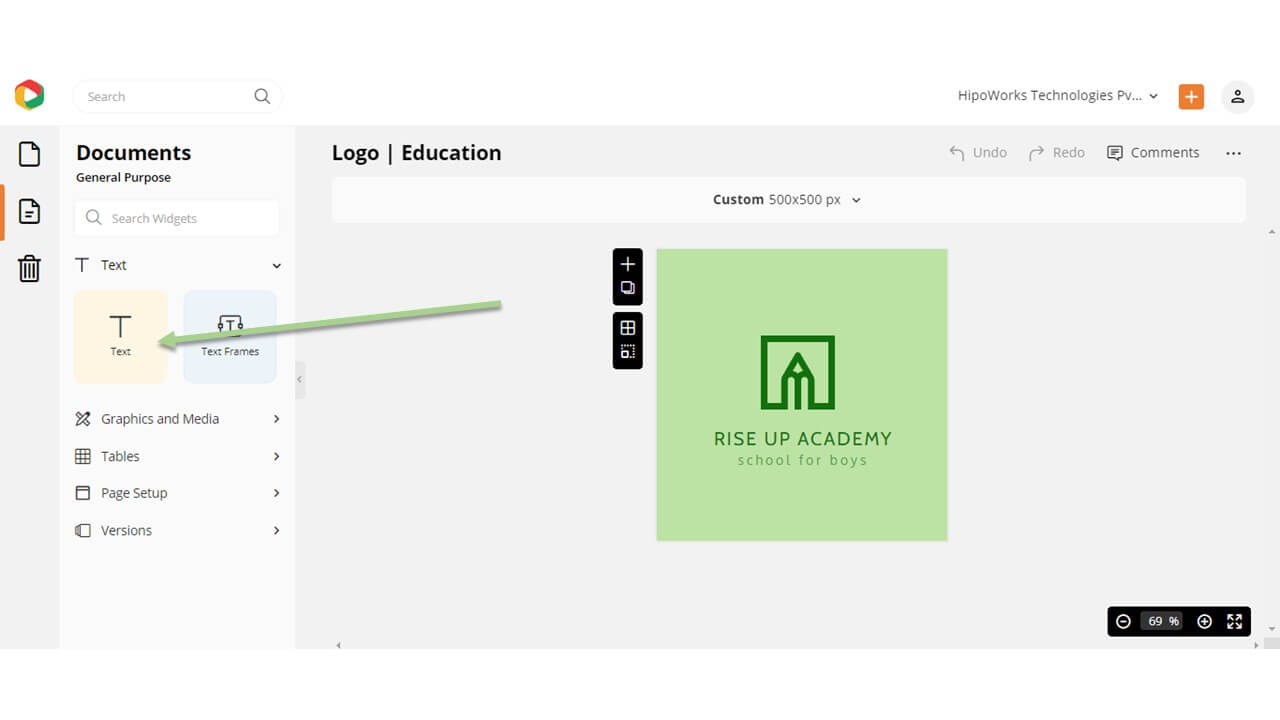Image resolution: width=1280 pixels, height=720 pixels.
Task: Select the Text widget in the widgets panel
Action: 120,335
